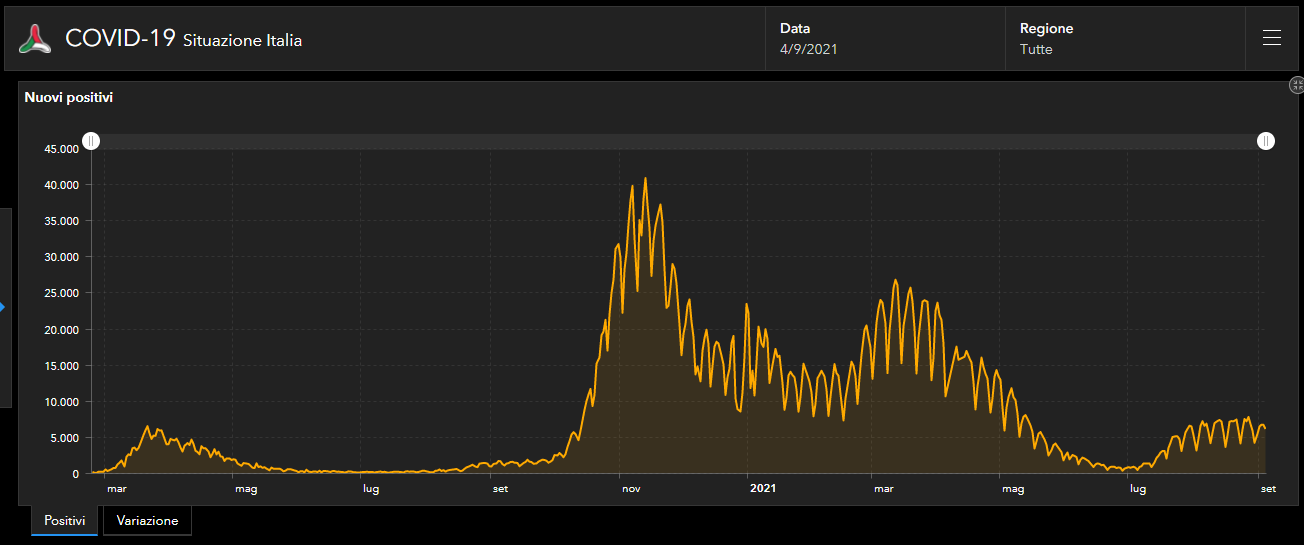Click the Protezione Civile logo icon

click(35, 39)
